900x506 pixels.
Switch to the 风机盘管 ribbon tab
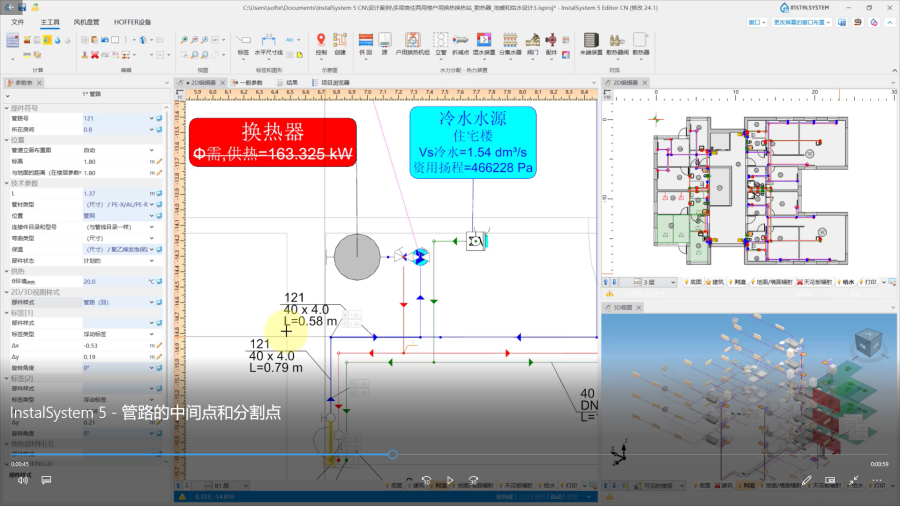(x=86, y=22)
